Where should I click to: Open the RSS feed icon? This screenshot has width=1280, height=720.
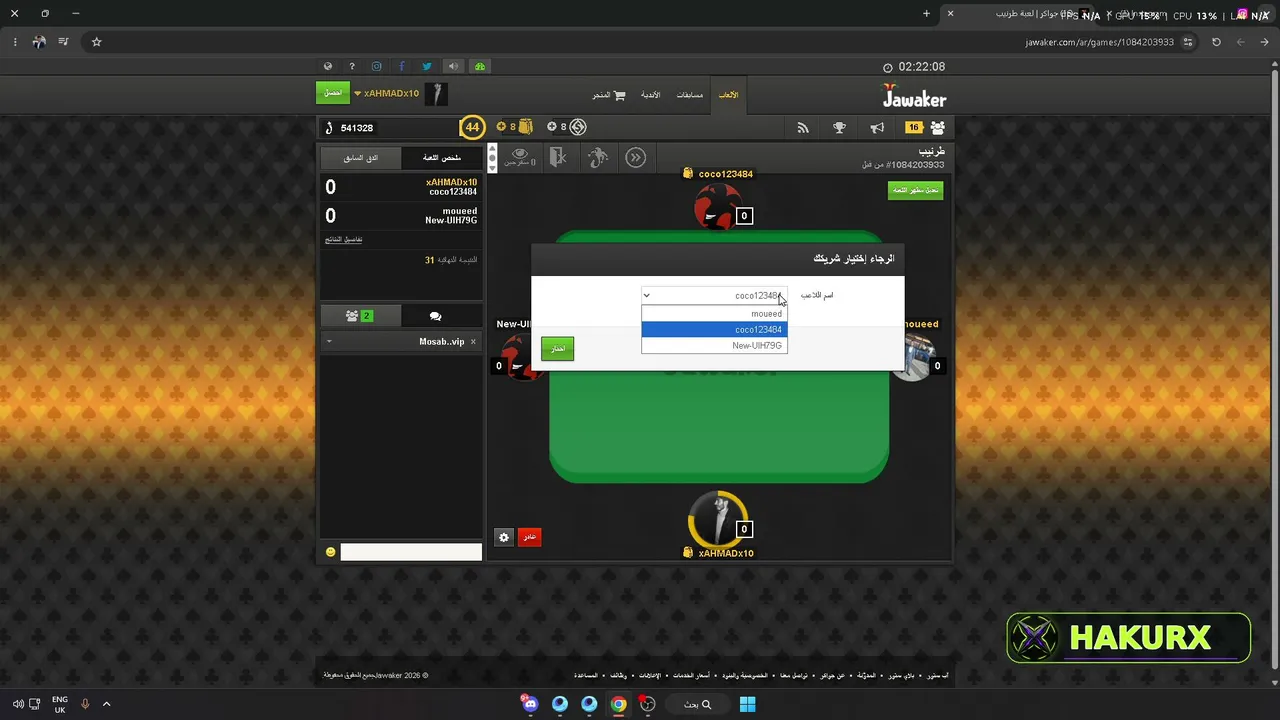[x=802, y=128]
